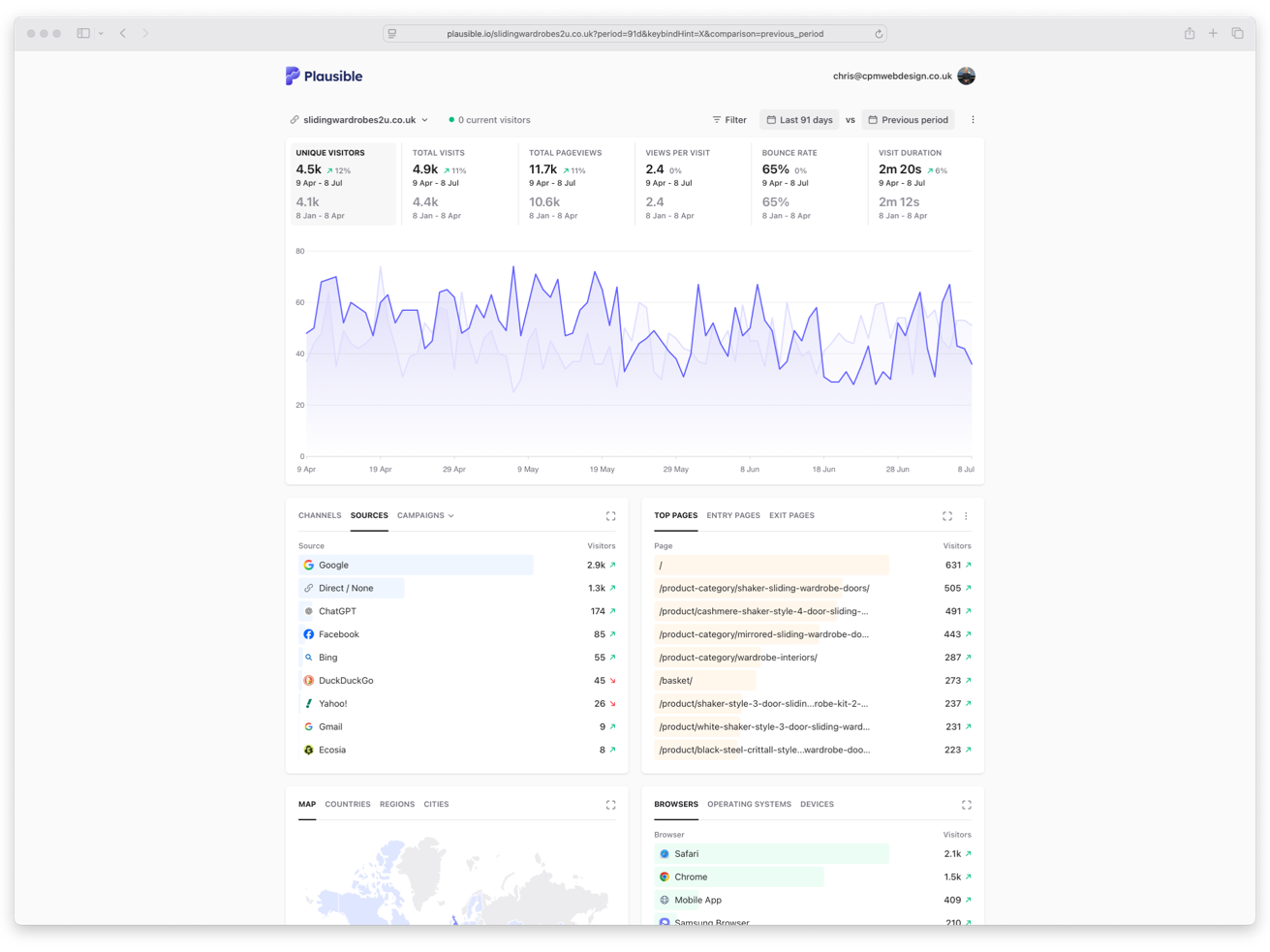Click the chris@cpmwebdesign.co.uk account label

(x=892, y=76)
